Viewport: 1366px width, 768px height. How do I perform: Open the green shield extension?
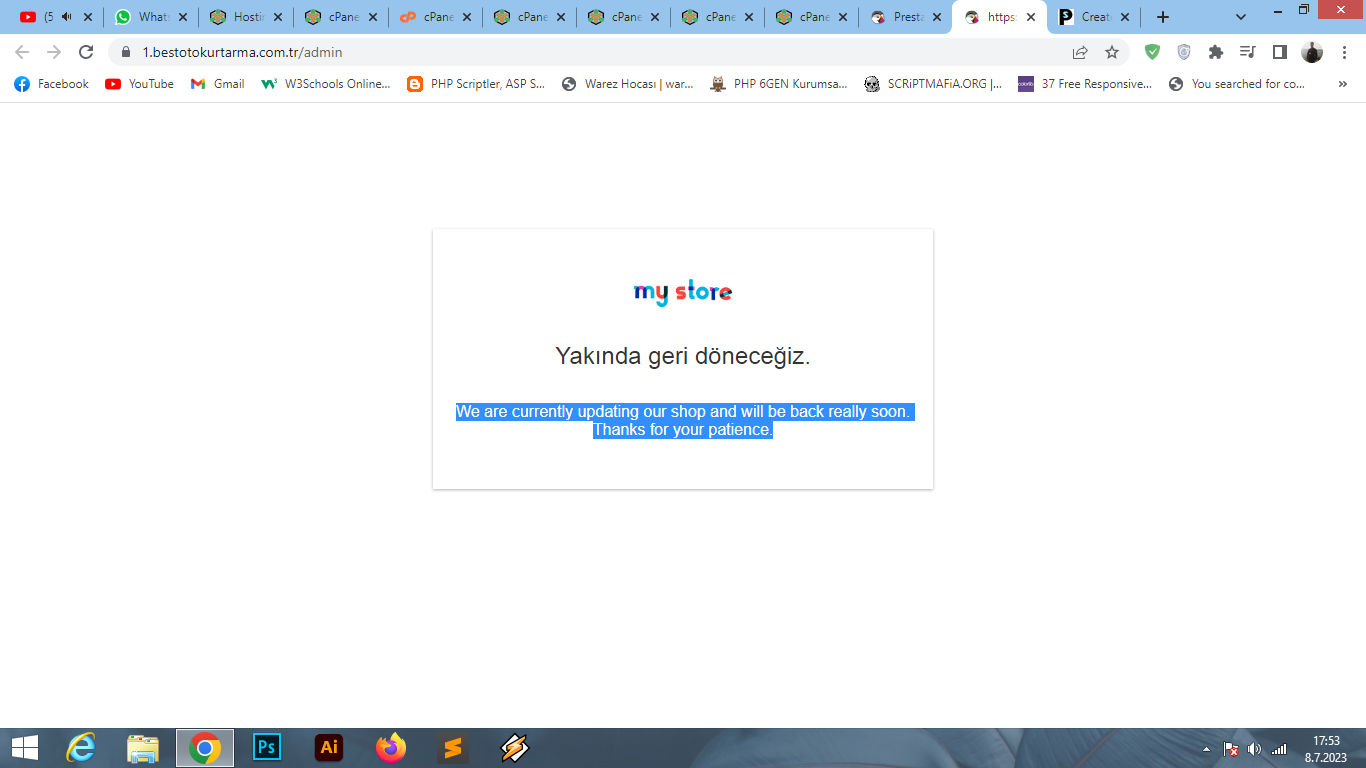coord(1152,52)
